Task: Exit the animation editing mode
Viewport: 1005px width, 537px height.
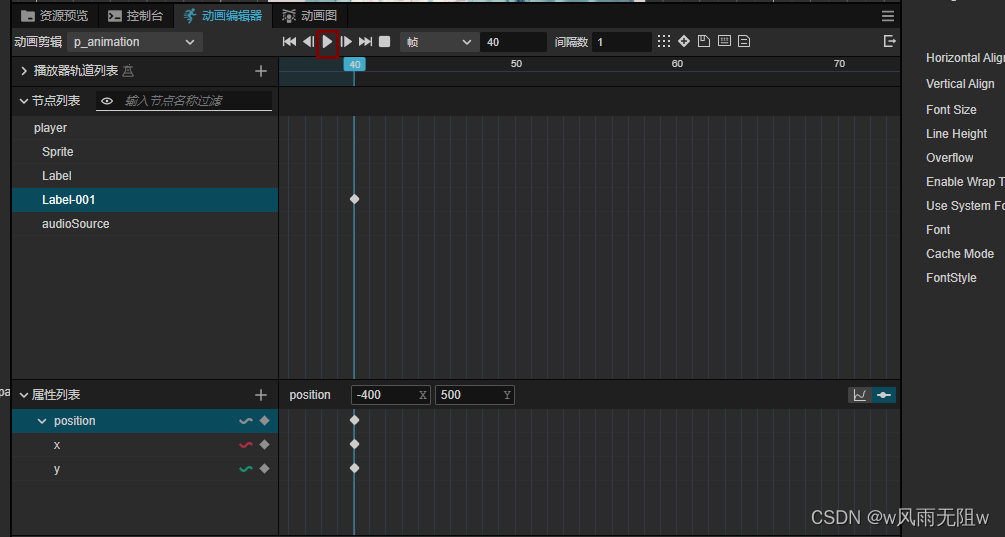Action: pos(890,42)
